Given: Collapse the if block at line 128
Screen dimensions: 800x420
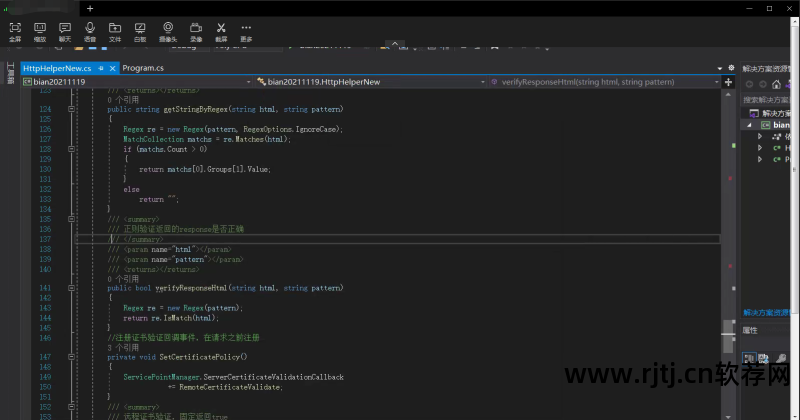Looking at the screenshot, I should [71, 149].
